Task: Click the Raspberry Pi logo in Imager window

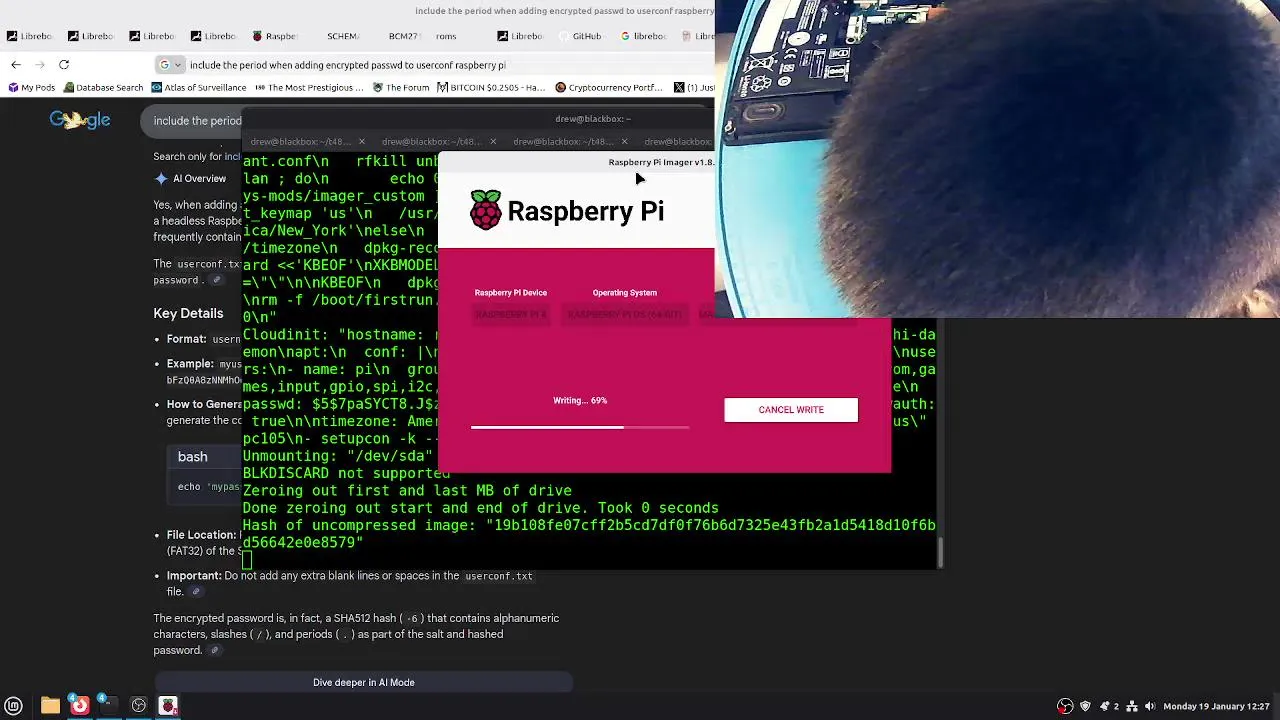Action: coord(486,210)
